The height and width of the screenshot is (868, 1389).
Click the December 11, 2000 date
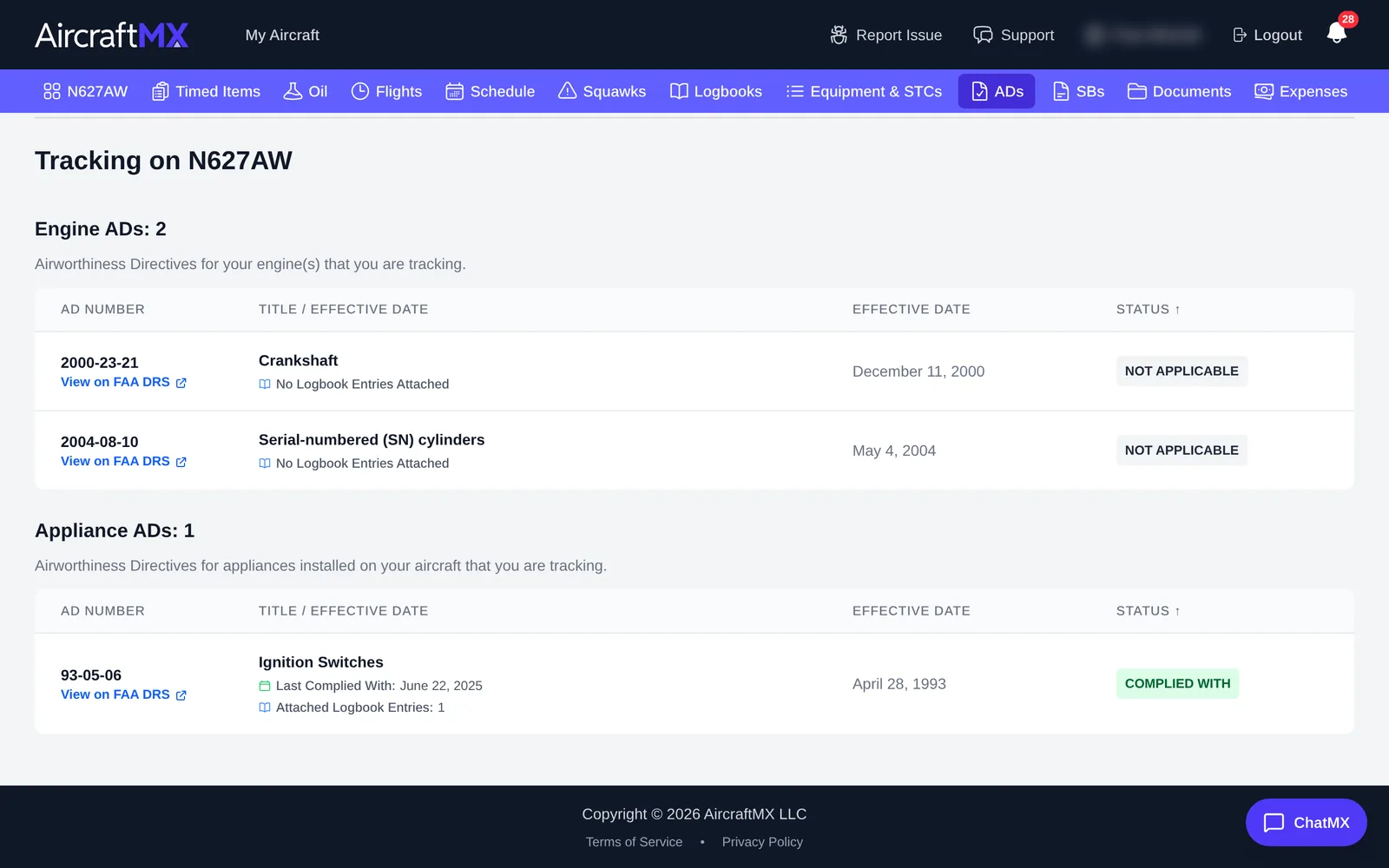pos(918,372)
